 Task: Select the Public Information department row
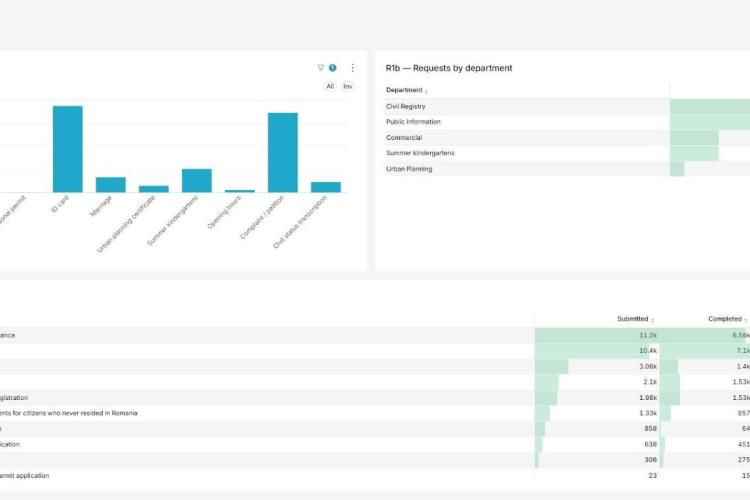(567, 122)
